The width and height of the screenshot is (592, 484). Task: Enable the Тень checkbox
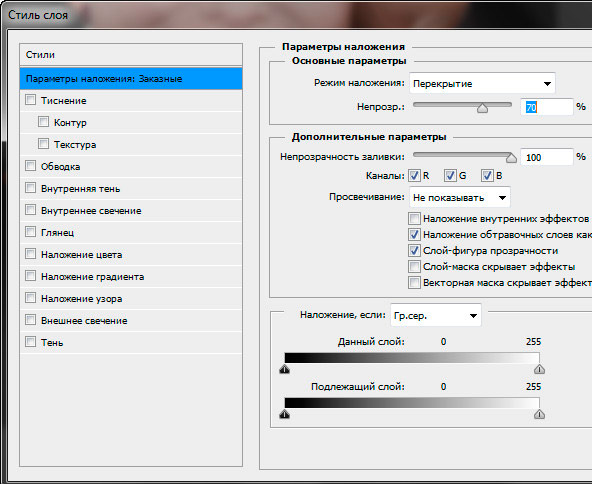(x=31, y=342)
